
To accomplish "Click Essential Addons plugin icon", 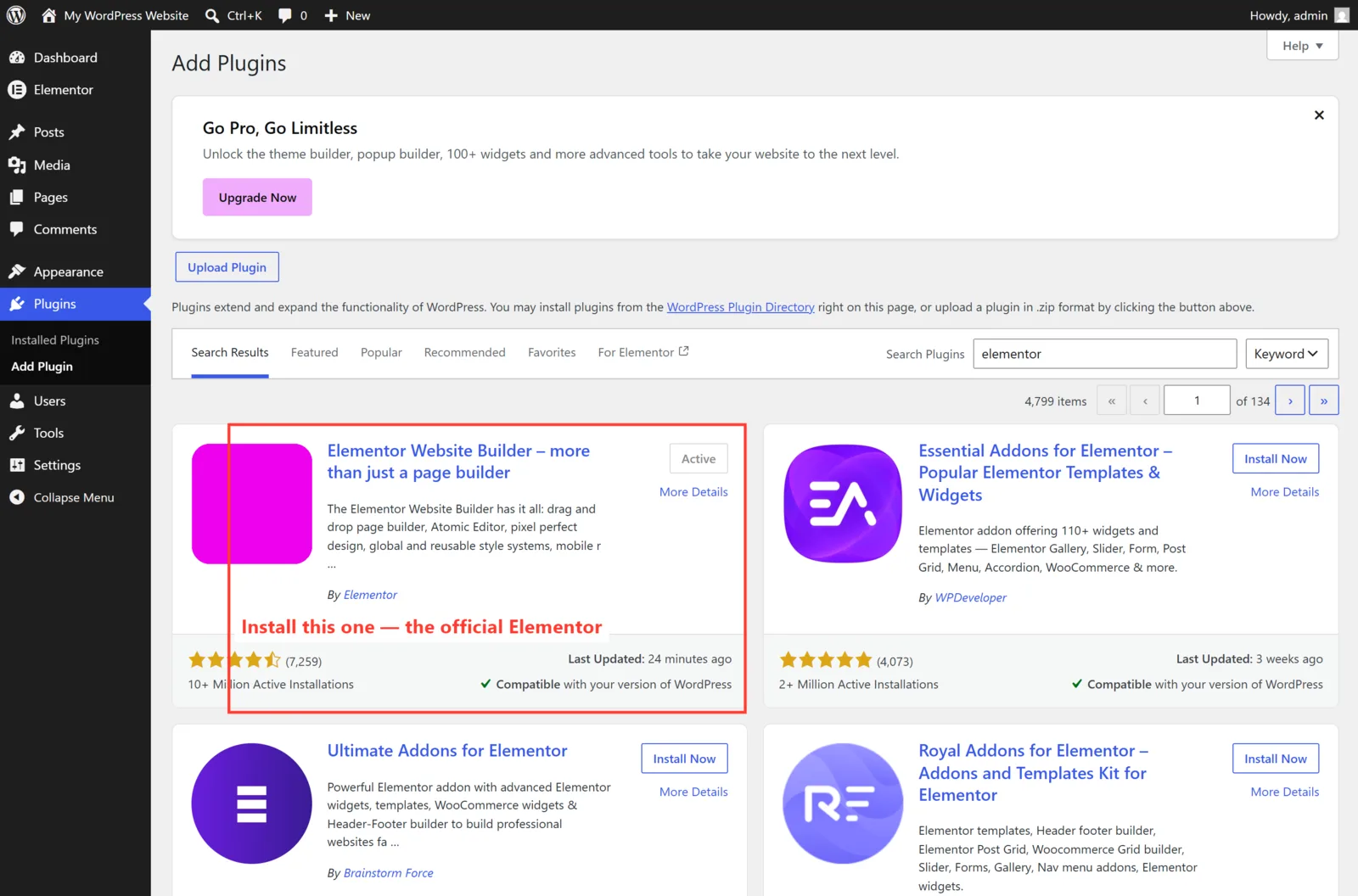I will 843,503.
